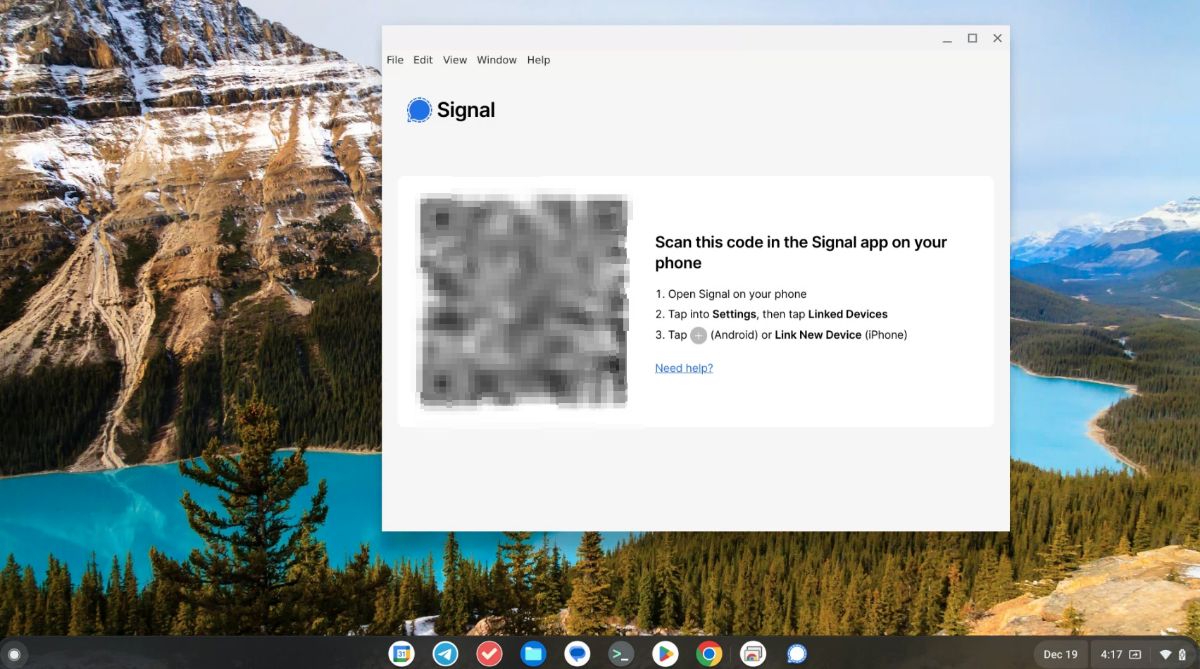Open Google Calendar from the shelf
This screenshot has width=1200, height=669.
pyautogui.click(x=402, y=654)
